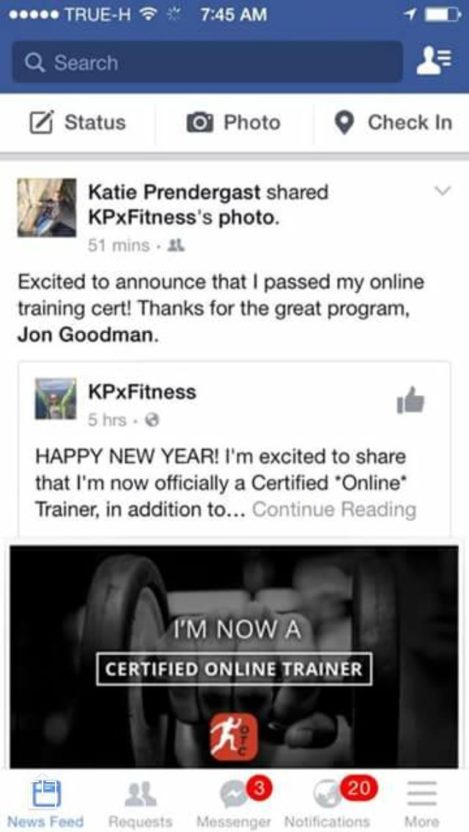The image size is (469, 832).
Task: Tap the News Feed icon
Action: click(x=45, y=794)
